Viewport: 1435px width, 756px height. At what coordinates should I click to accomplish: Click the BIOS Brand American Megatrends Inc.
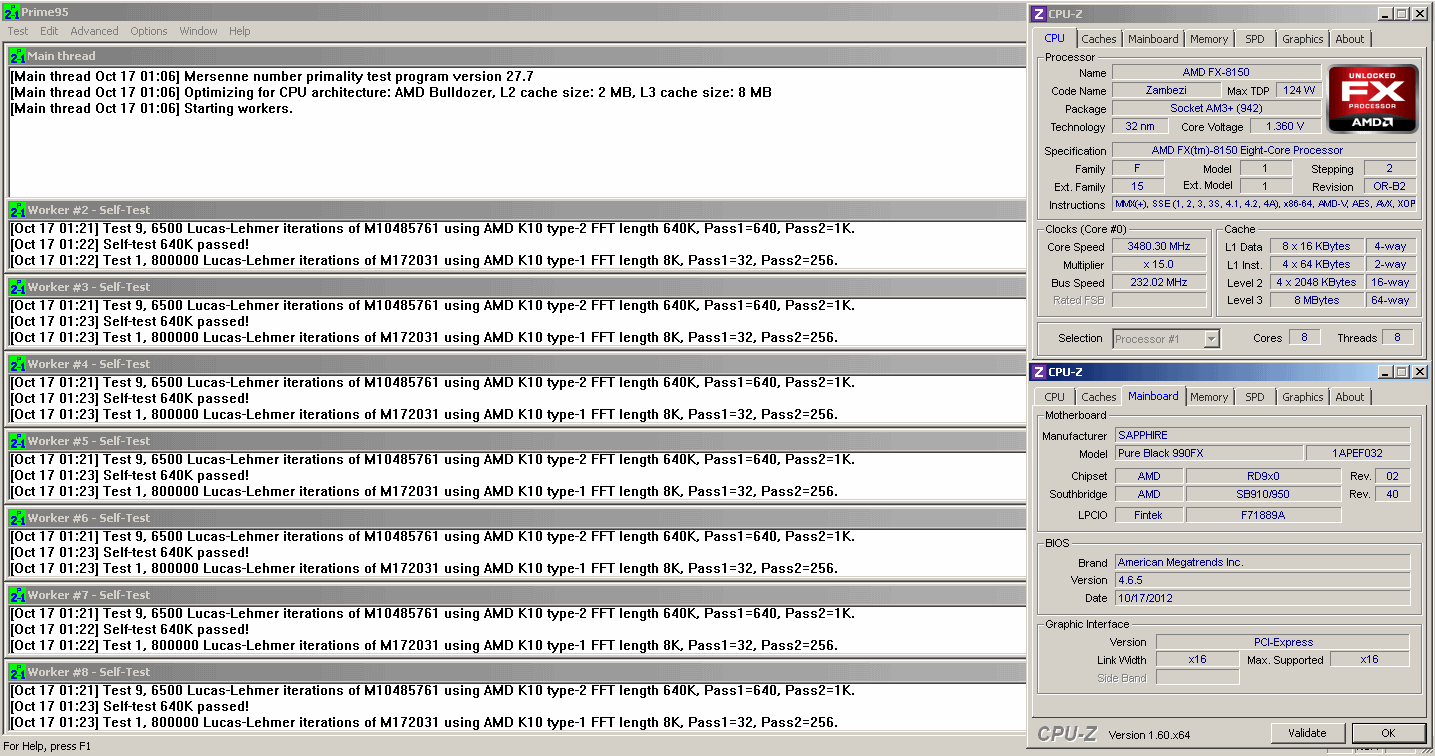(1263, 562)
